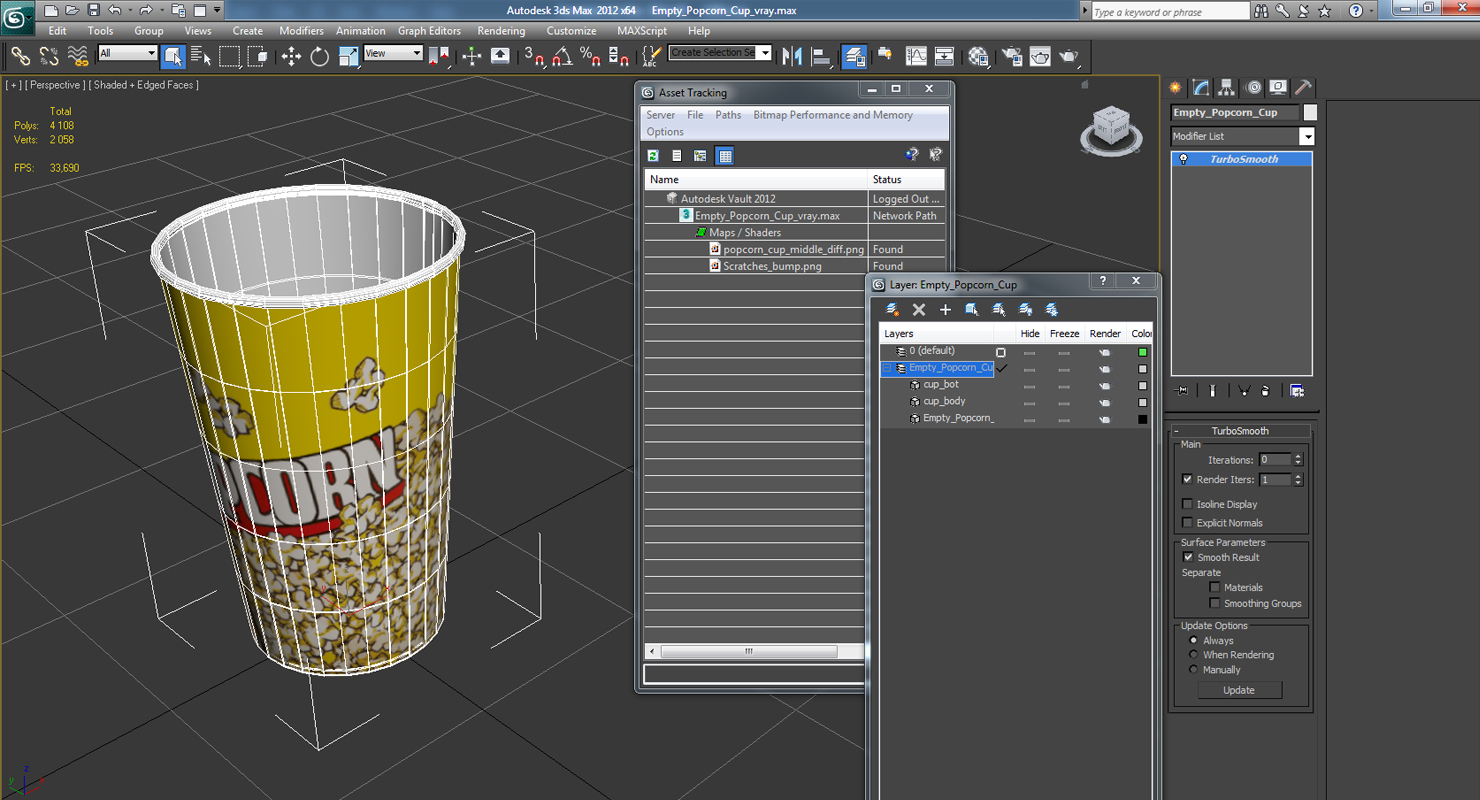Adjust Render Iters spinner arrows

1298,480
